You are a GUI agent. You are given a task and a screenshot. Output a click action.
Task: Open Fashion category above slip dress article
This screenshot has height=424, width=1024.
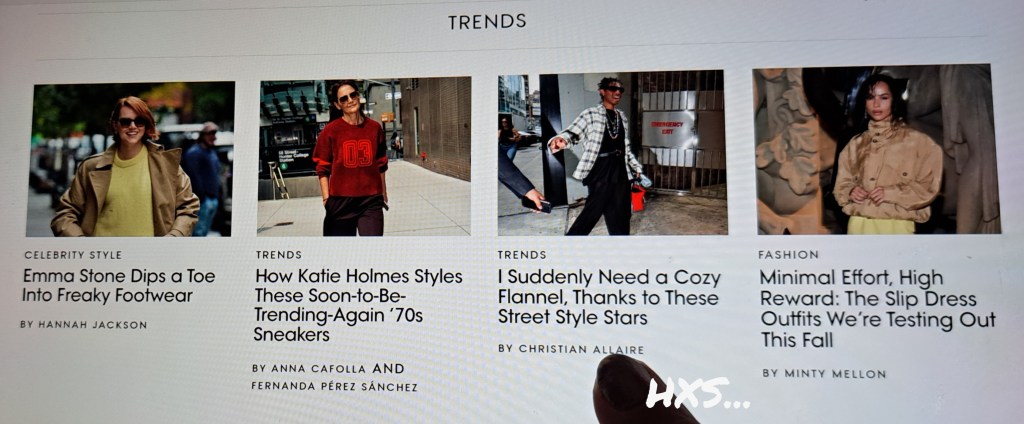(788, 255)
